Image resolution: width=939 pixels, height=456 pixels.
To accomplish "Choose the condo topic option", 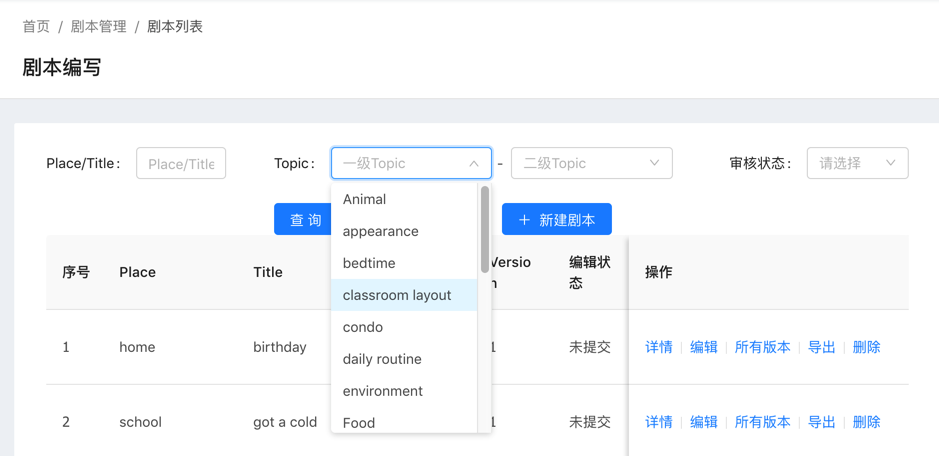I will tap(363, 327).
